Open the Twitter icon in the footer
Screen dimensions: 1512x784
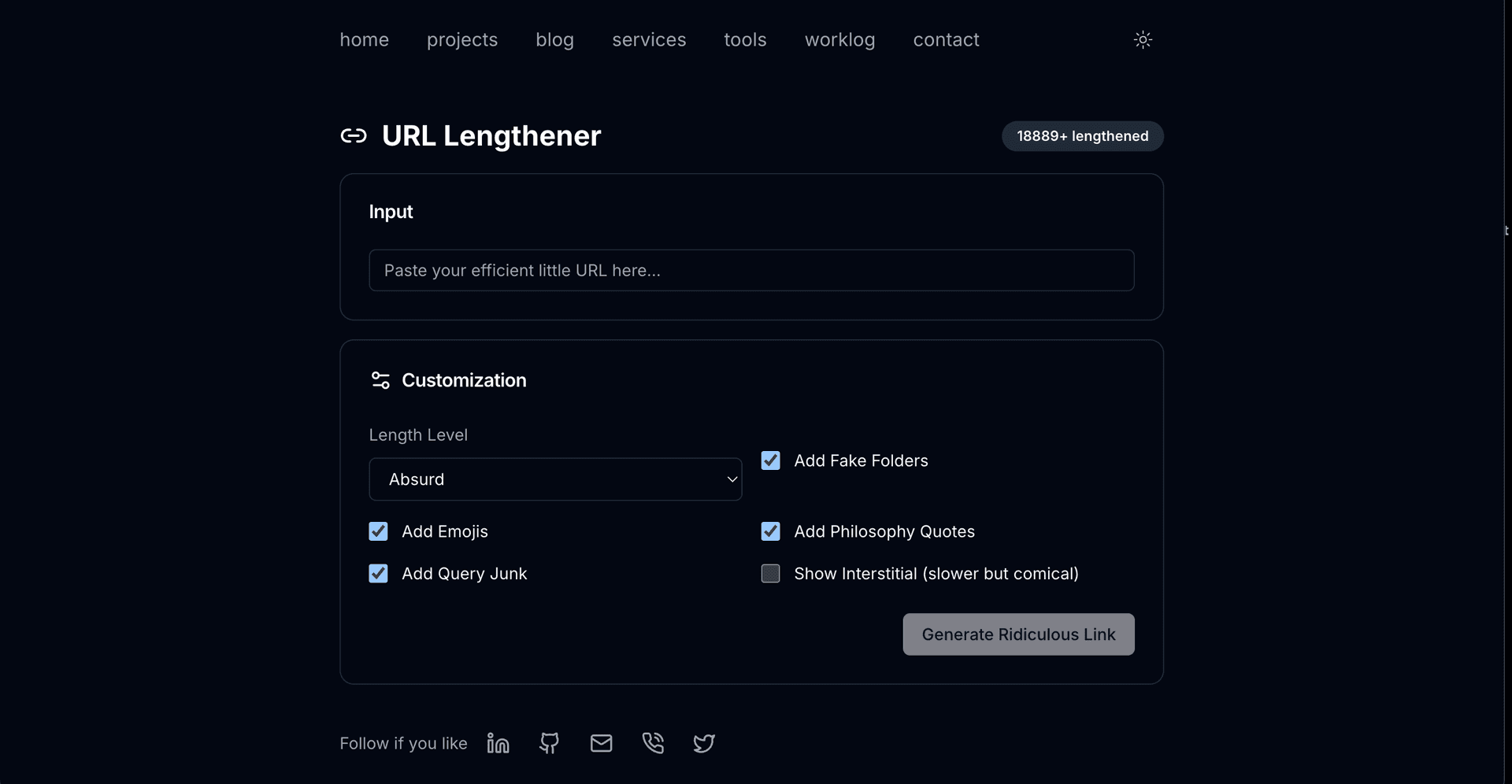[x=703, y=743]
